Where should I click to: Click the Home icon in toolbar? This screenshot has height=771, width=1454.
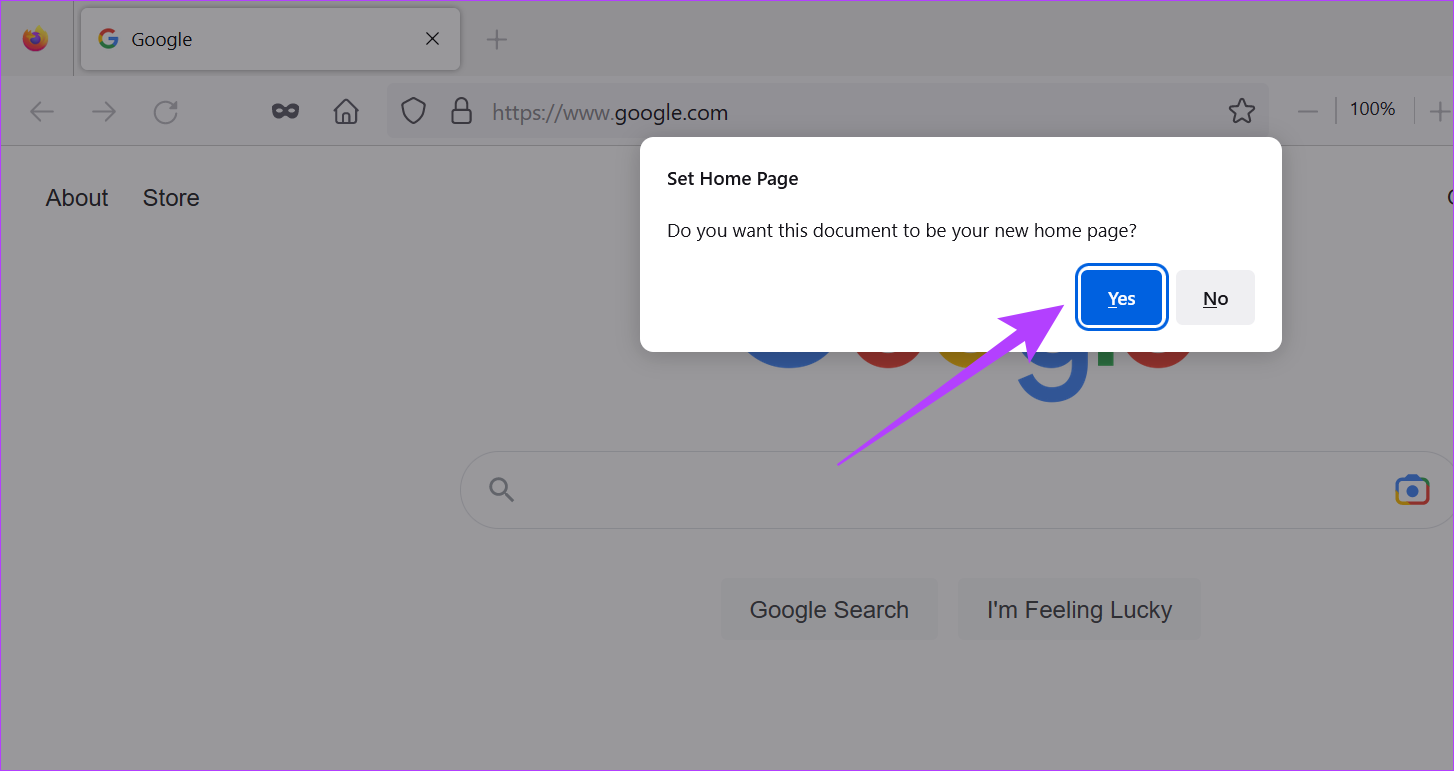(346, 111)
